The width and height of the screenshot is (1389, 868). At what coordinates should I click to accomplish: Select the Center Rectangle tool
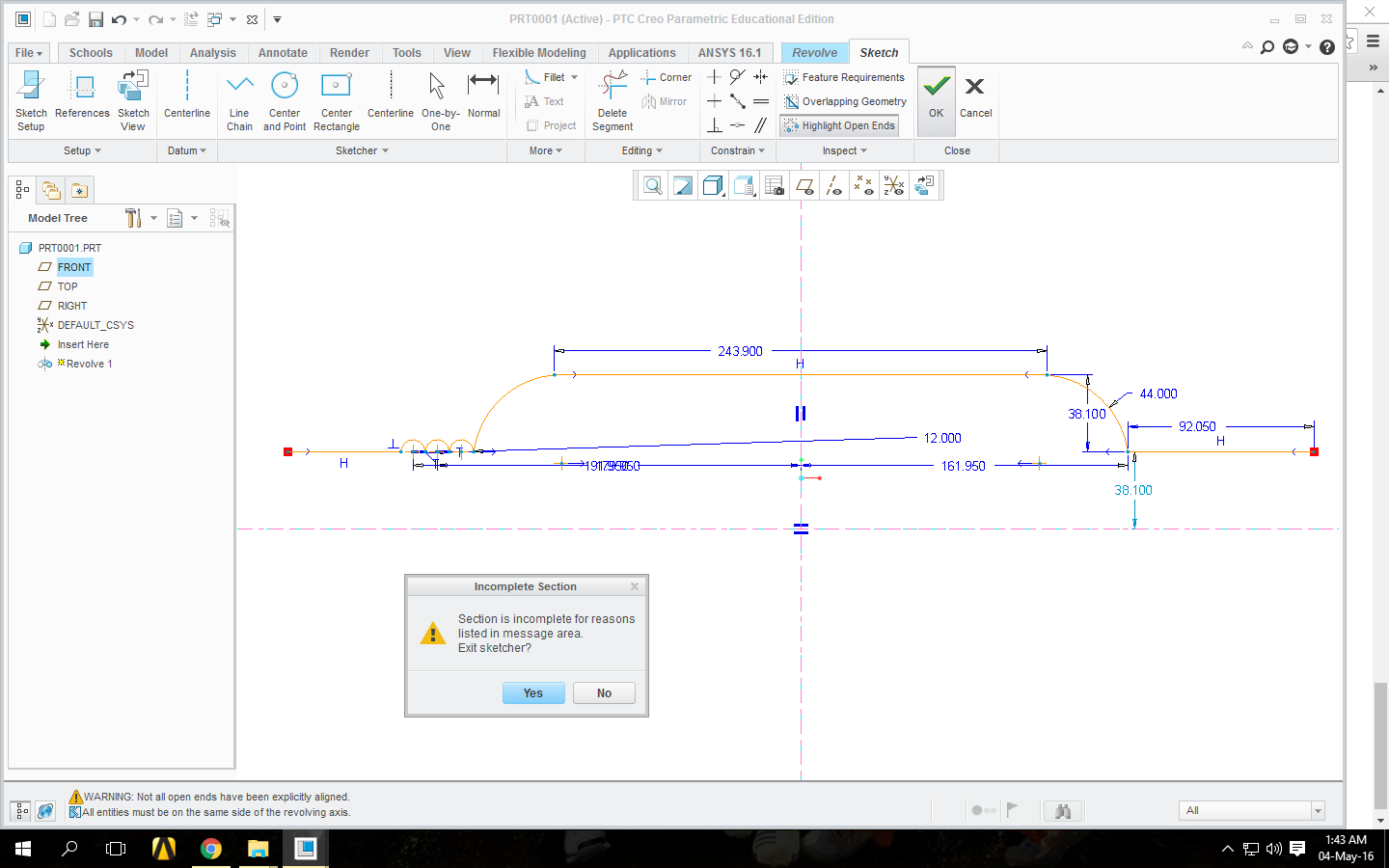click(x=337, y=100)
